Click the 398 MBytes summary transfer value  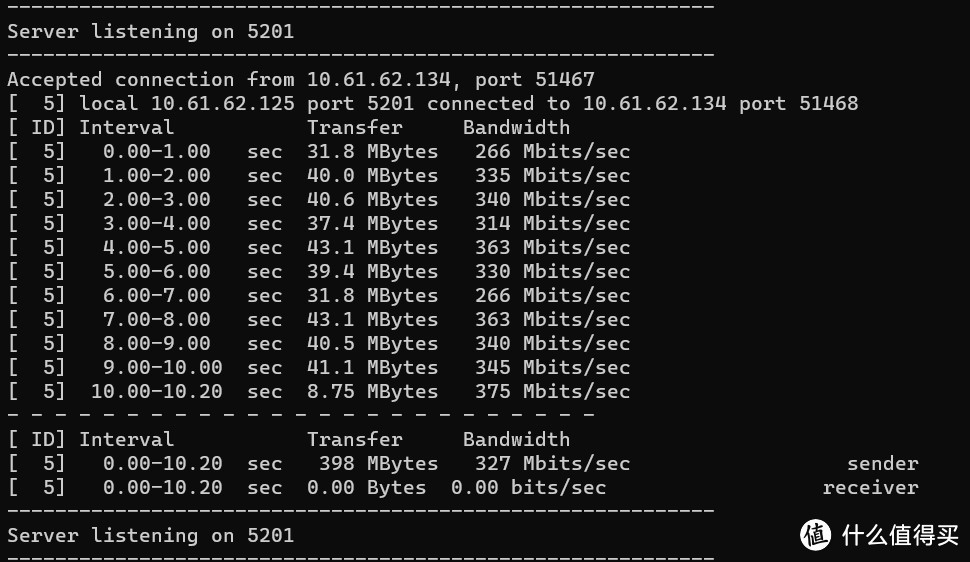(x=379, y=464)
